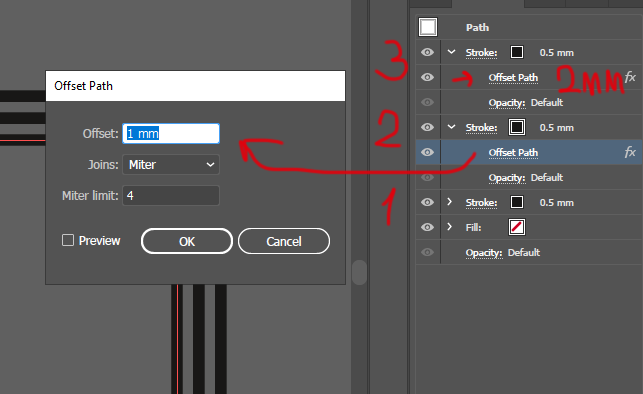Hide the highlighted Offset Path effect
643x394 pixels.
(x=427, y=152)
